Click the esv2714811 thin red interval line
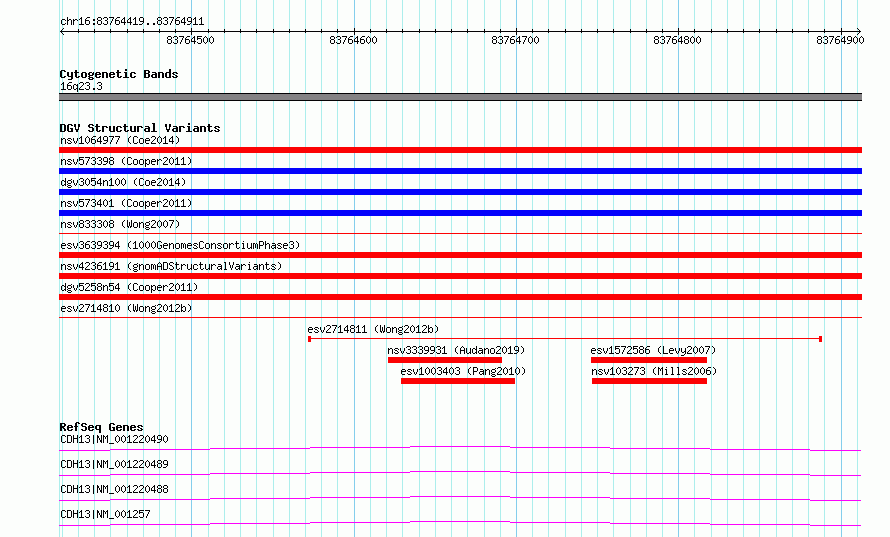890x537 pixels. (565, 339)
